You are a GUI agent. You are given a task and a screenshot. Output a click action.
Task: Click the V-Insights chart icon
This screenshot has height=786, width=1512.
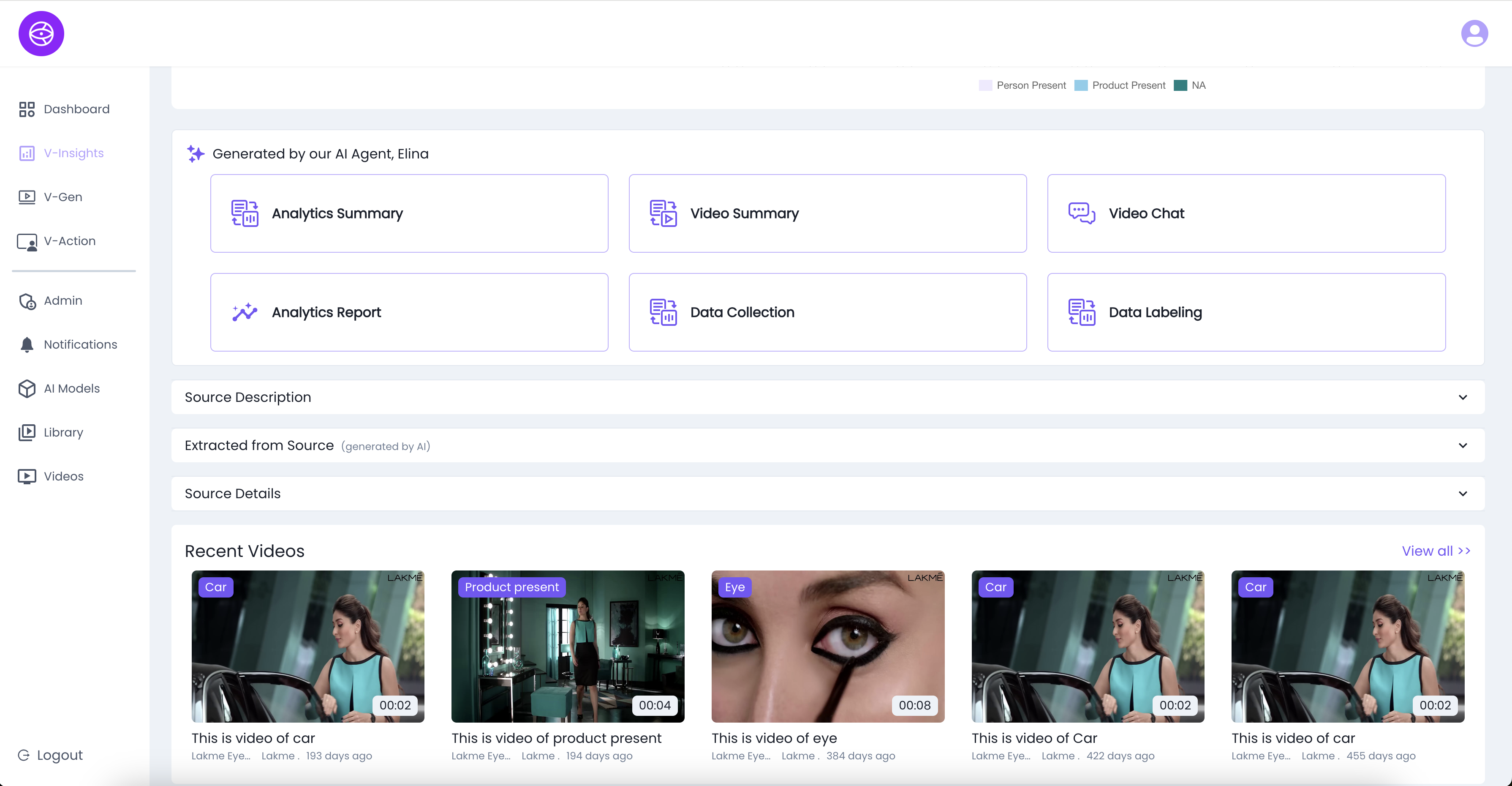(x=27, y=153)
